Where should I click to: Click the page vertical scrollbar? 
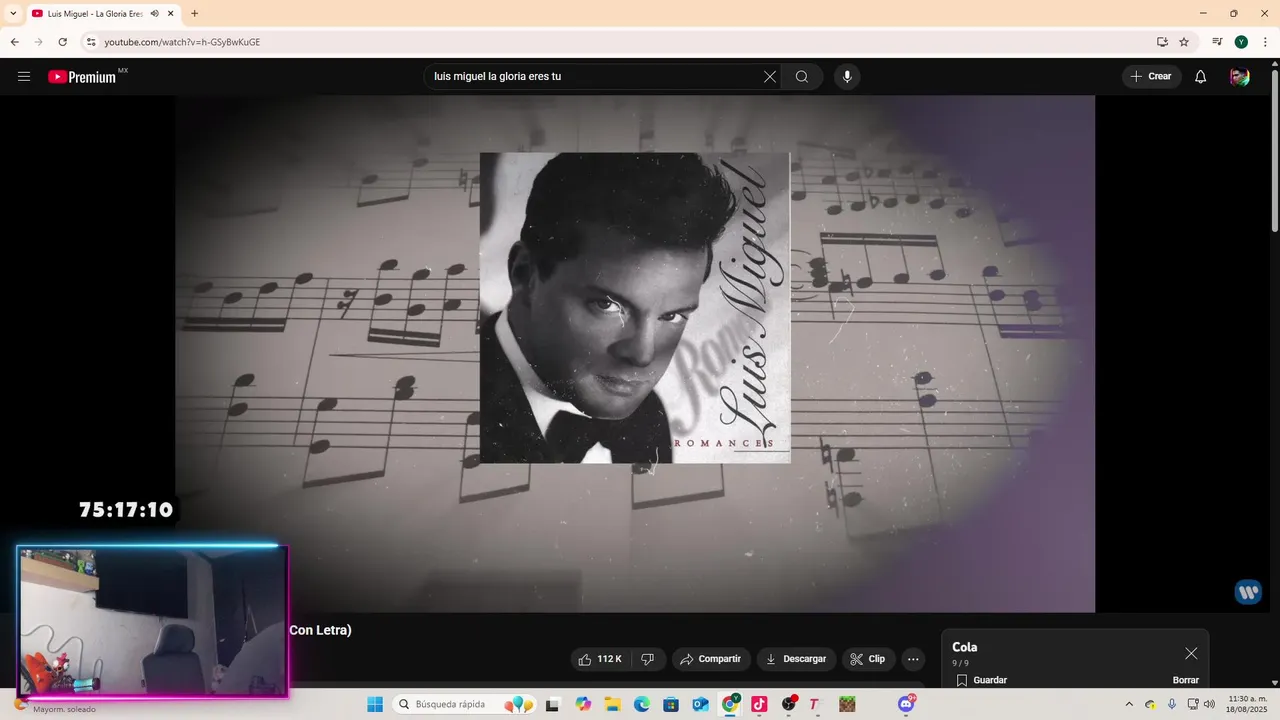point(1274,150)
